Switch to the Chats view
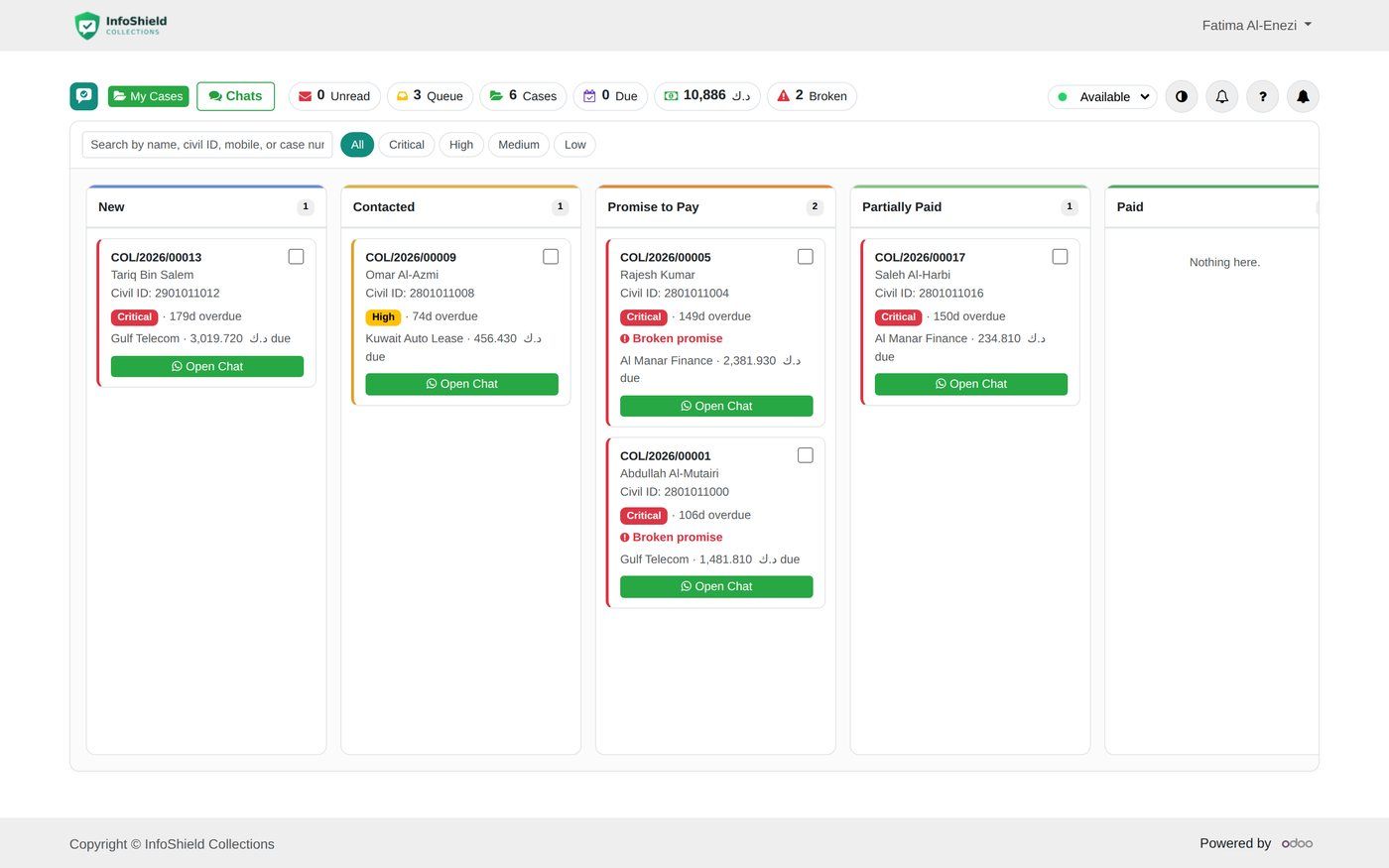Screen dimensions: 1389x868 click(235, 96)
